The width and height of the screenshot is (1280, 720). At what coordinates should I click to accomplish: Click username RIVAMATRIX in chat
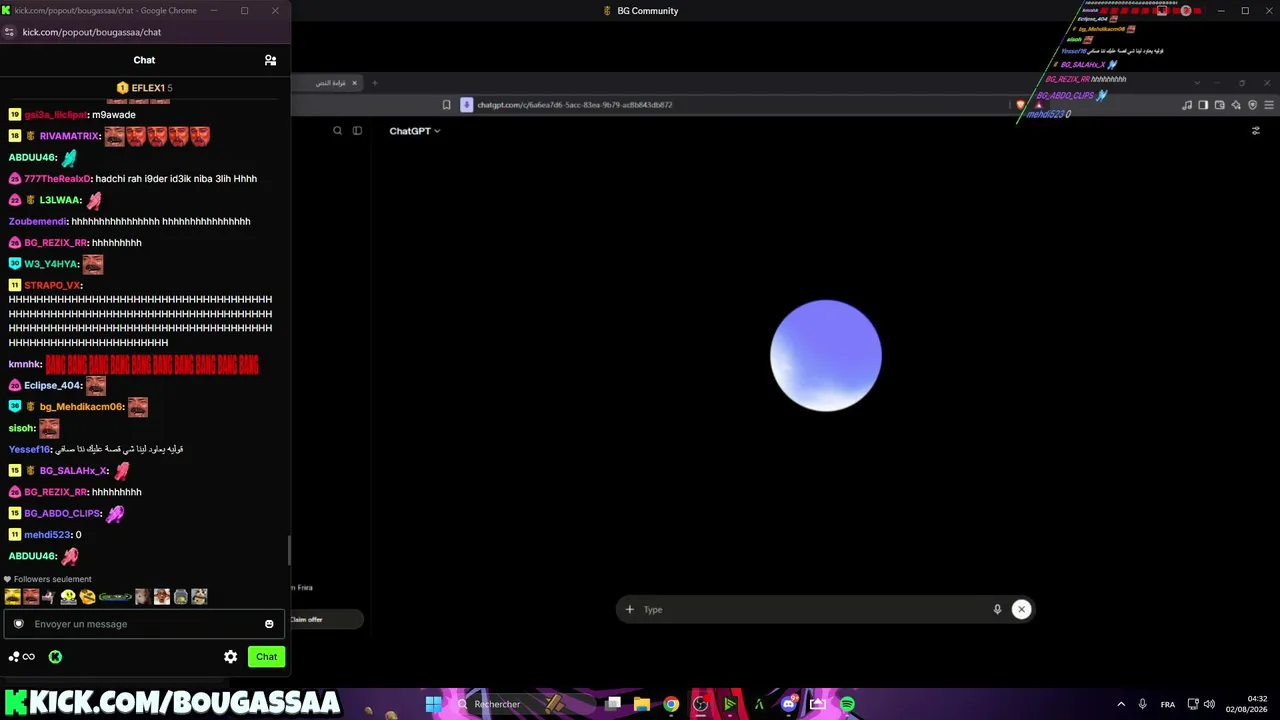(x=70, y=136)
